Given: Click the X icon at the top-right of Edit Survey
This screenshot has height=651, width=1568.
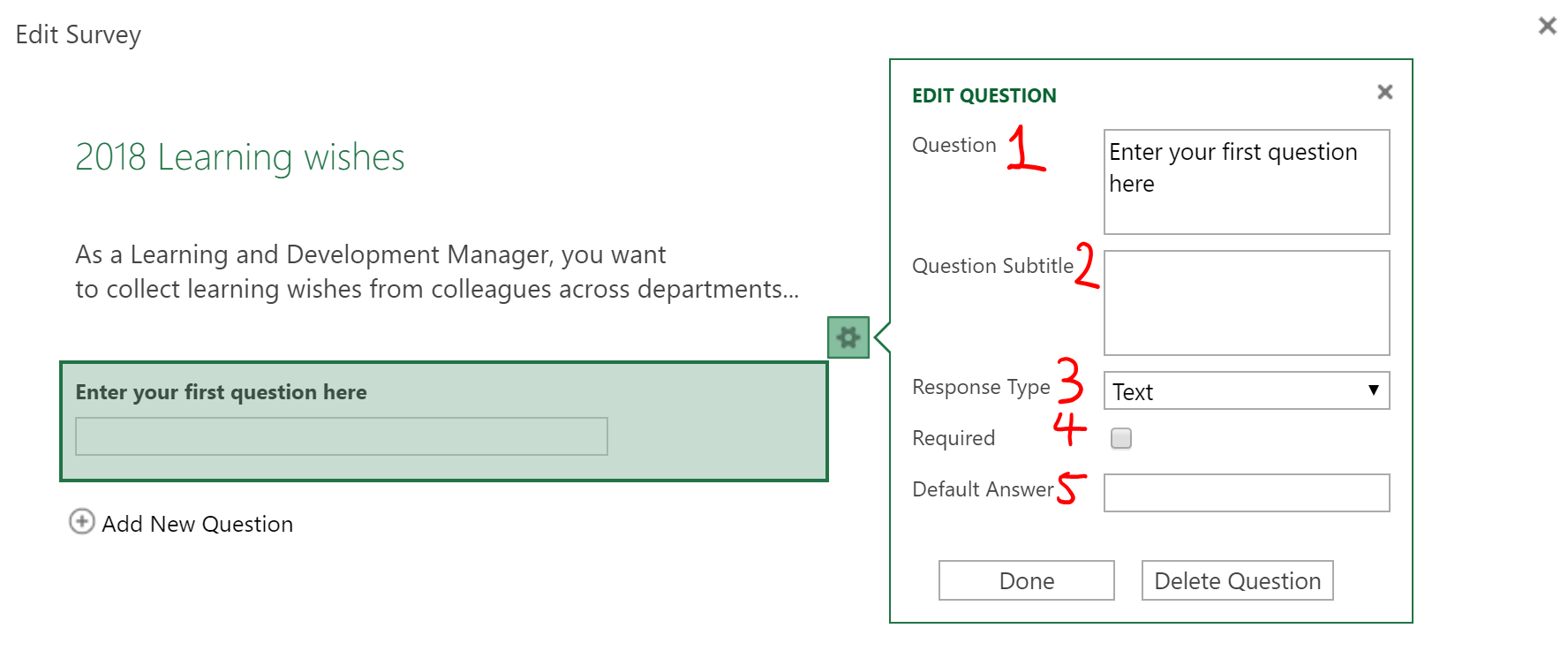Looking at the screenshot, I should tap(1547, 26).
